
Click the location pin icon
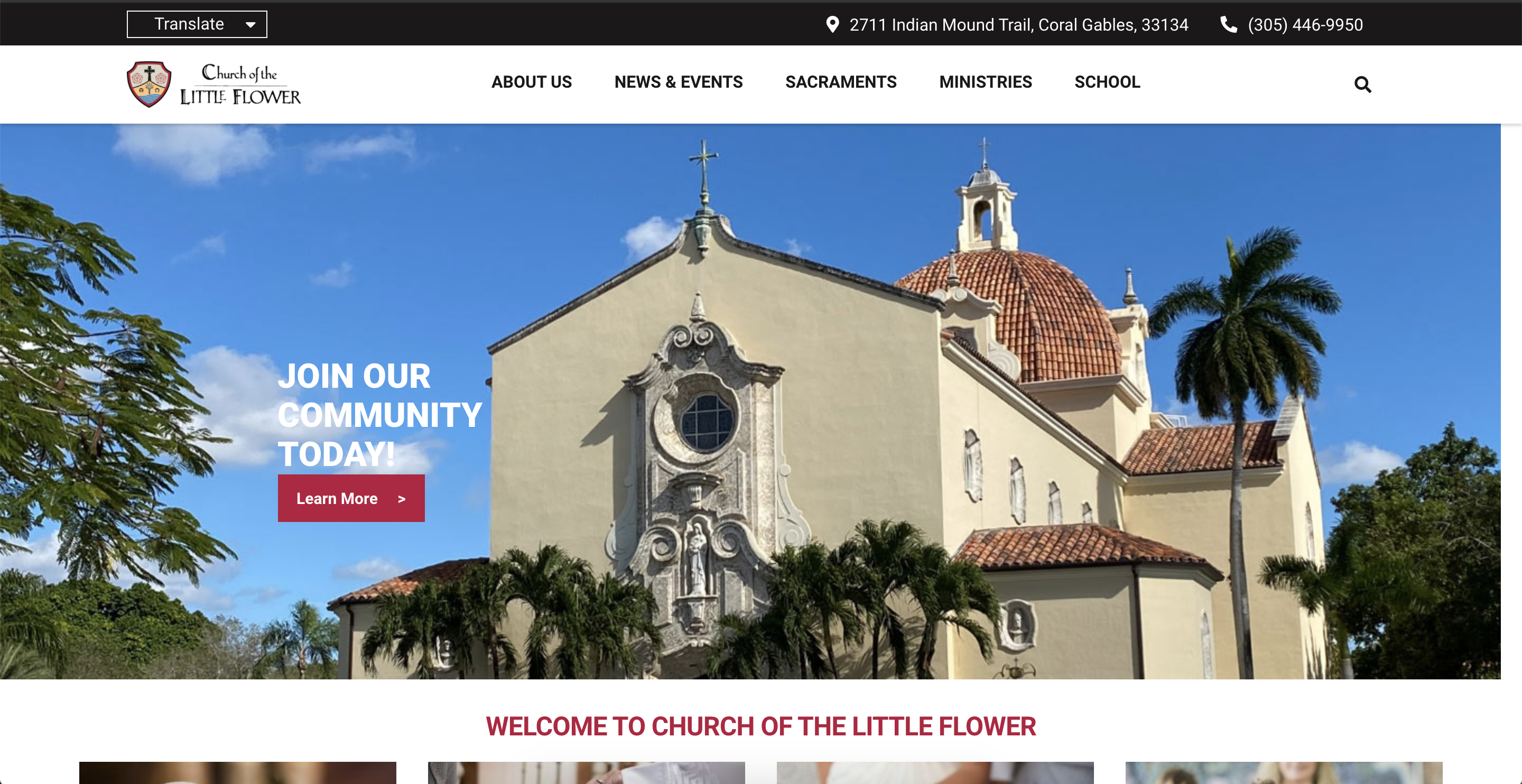click(832, 24)
